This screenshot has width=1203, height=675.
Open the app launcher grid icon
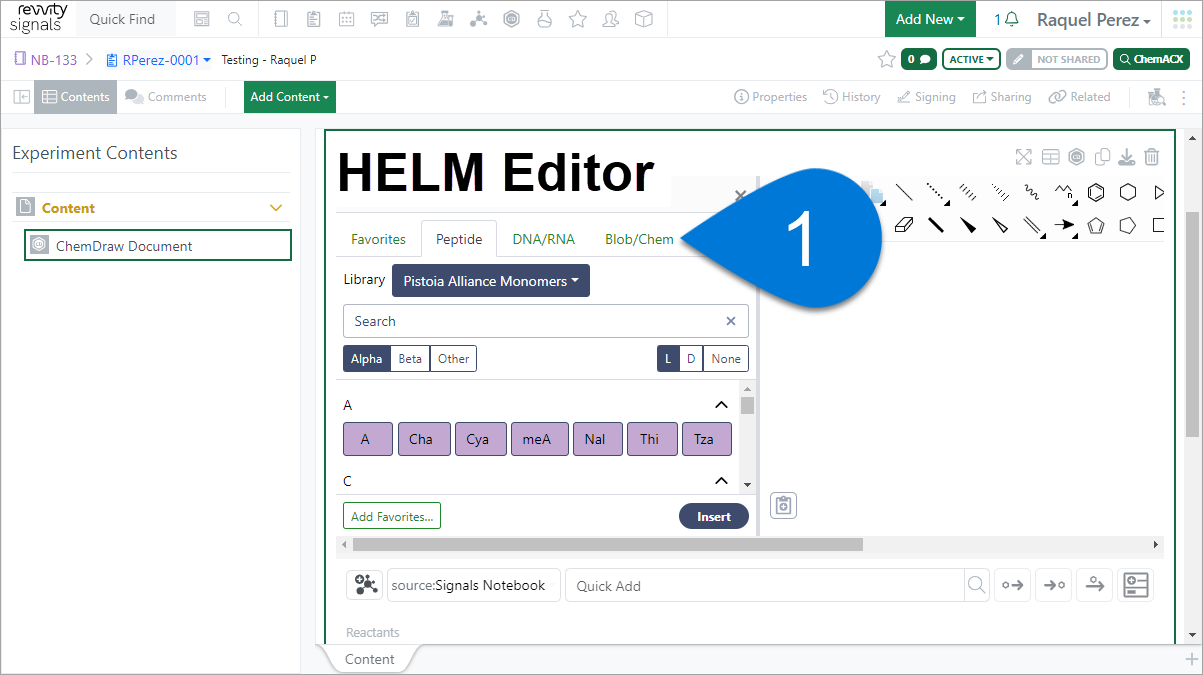coord(1183,19)
